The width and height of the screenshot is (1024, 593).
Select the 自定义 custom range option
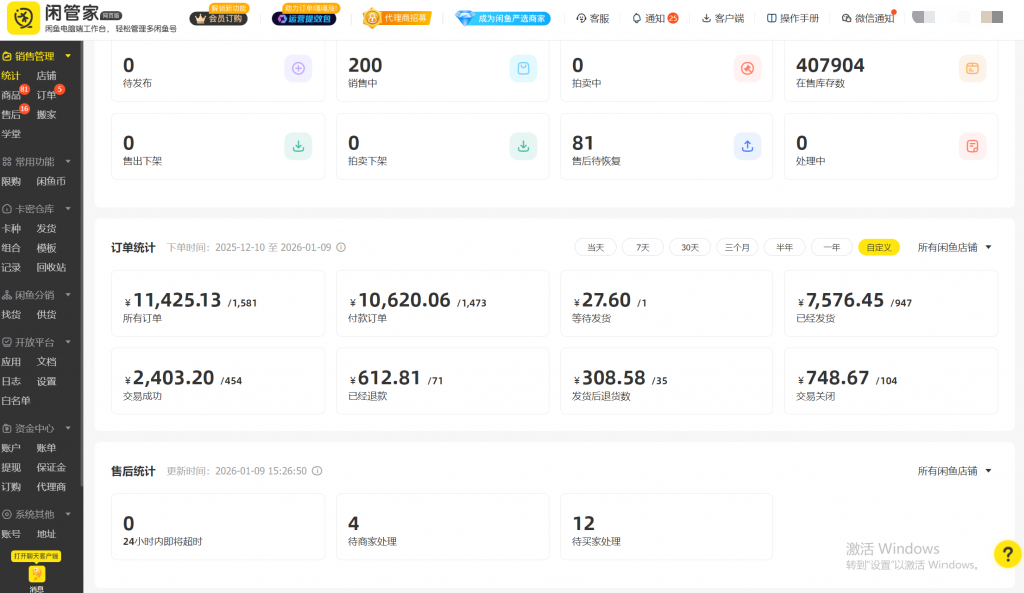click(x=879, y=247)
